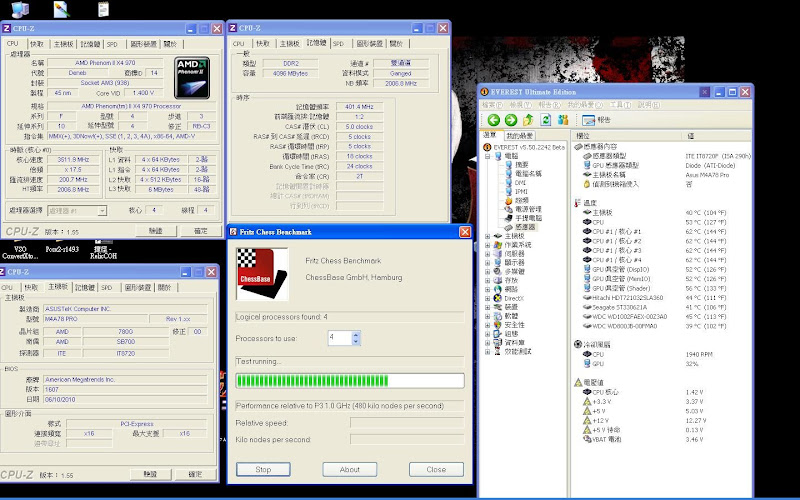Open the 檢視(V) view menu in EVEREST
This screenshot has height=500, width=800.
(520, 105)
